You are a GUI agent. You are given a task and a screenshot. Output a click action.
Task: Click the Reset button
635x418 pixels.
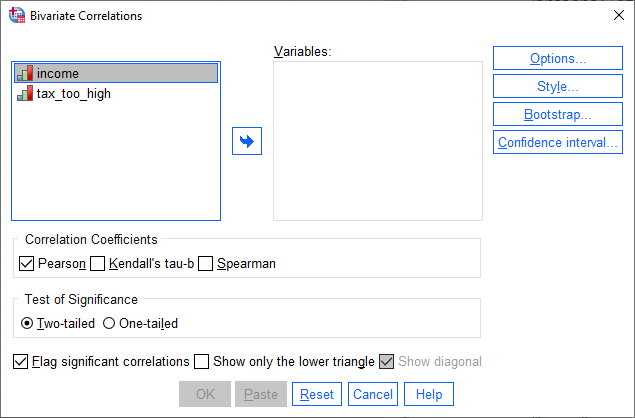click(x=317, y=394)
